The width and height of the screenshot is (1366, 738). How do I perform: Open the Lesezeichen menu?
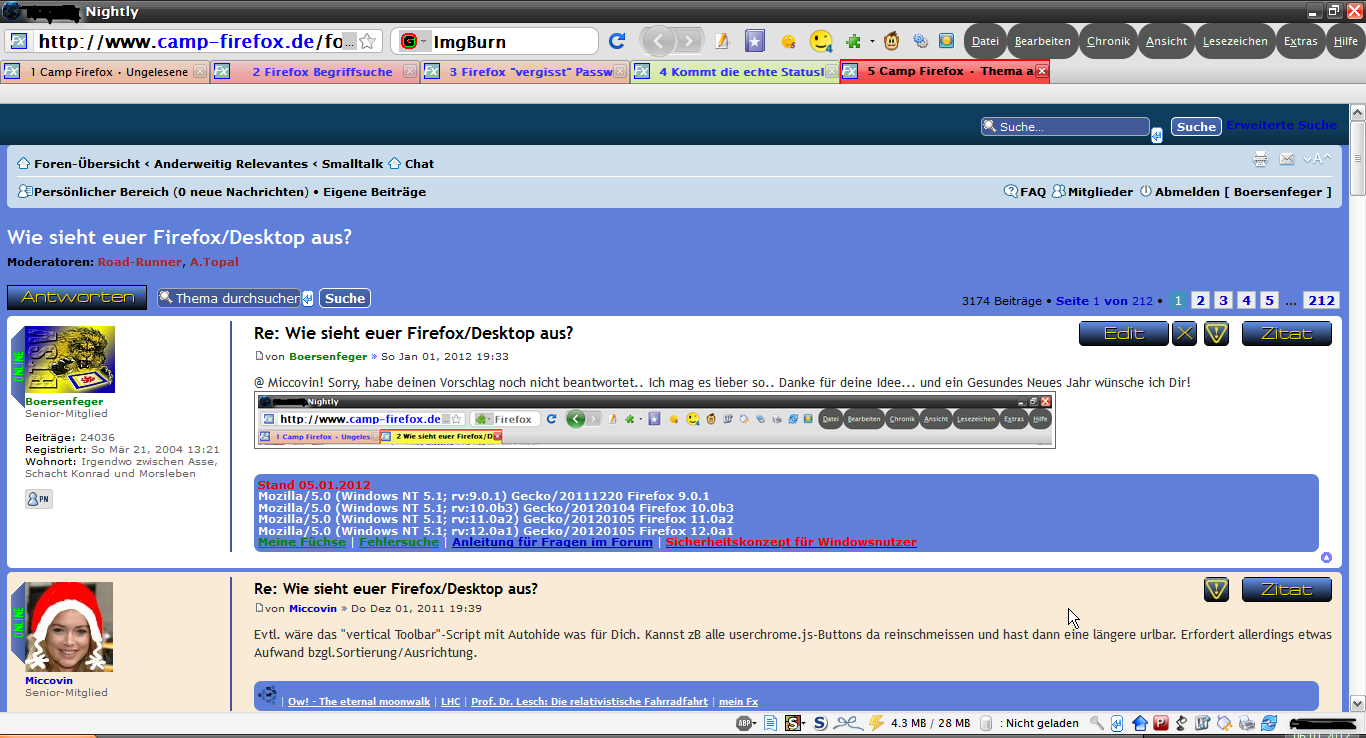[1235, 41]
